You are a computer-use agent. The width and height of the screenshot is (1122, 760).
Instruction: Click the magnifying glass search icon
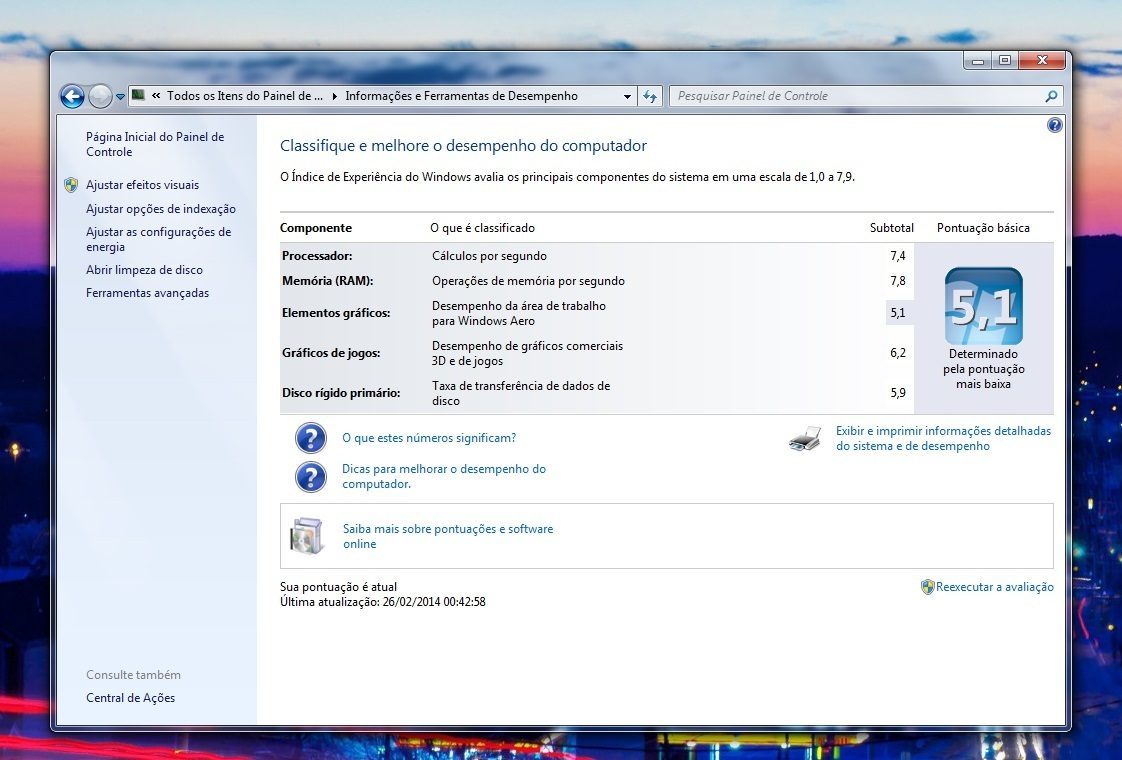tap(1051, 96)
